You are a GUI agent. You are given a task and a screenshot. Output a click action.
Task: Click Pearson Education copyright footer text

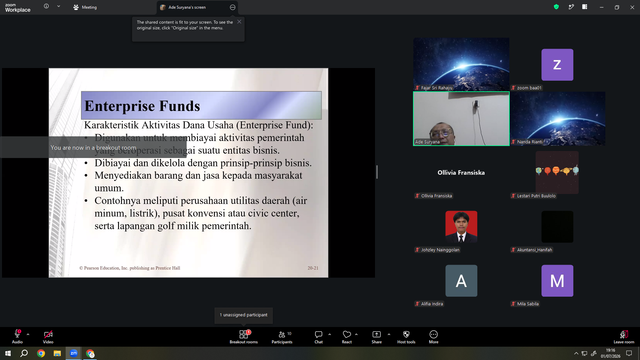tap(129, 268)
